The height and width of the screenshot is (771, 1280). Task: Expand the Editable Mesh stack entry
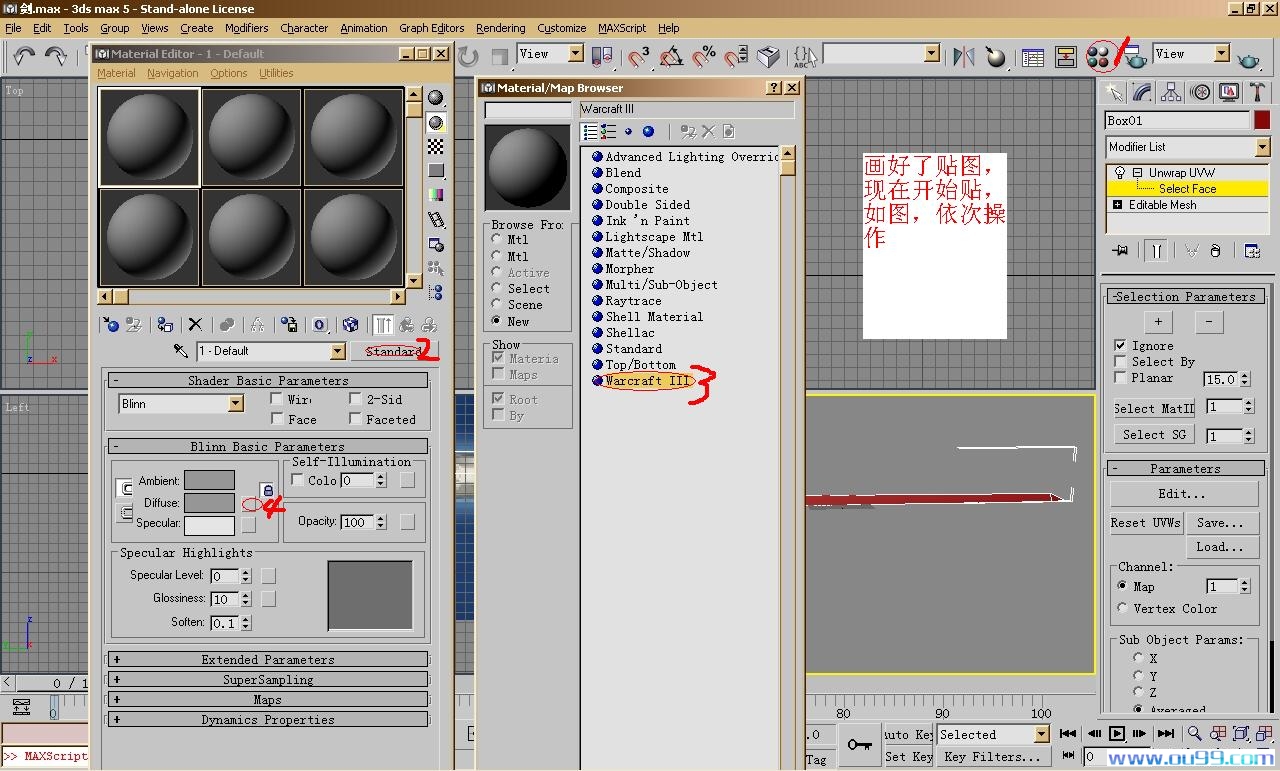coord(1117,205)
